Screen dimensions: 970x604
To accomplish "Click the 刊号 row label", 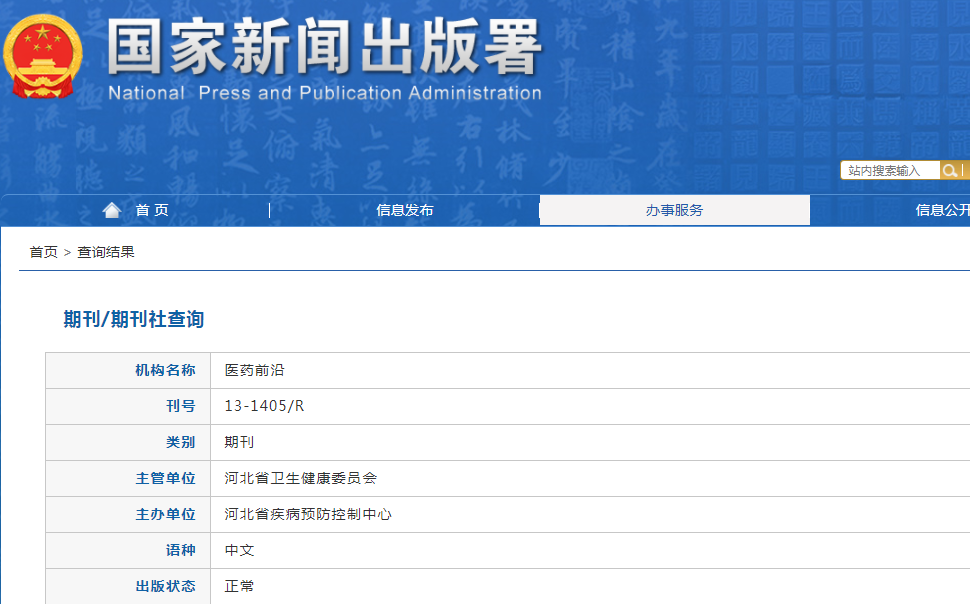I will pos(181,406).
